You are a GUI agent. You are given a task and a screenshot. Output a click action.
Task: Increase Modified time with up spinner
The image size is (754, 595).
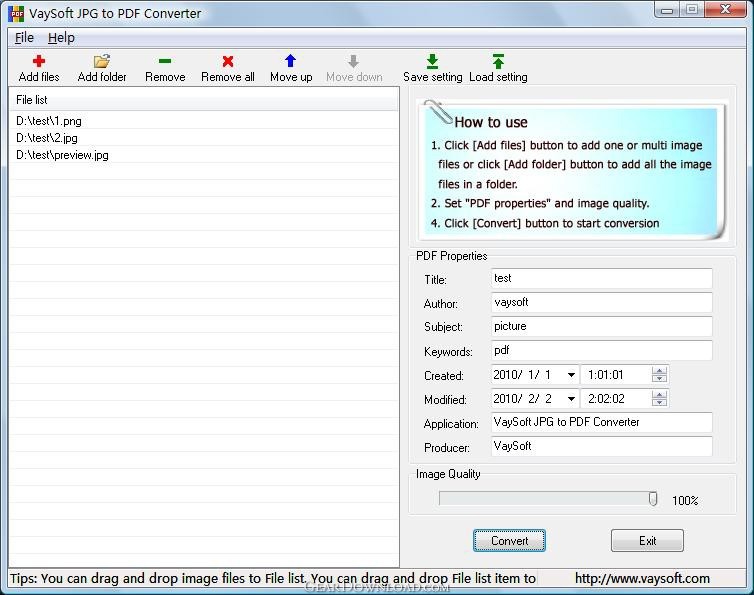[659, 394]
